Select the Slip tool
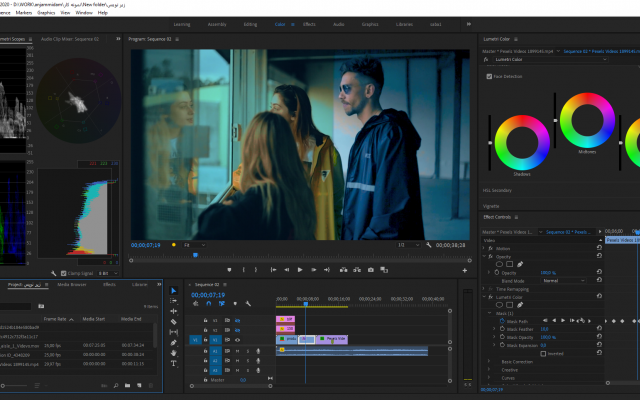640x400 pixels. point(173,332)
